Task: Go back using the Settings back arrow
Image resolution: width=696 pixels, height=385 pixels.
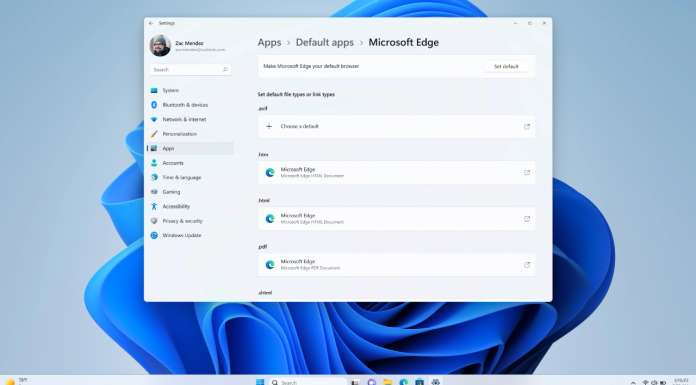Action: click(x=151, y=23)
